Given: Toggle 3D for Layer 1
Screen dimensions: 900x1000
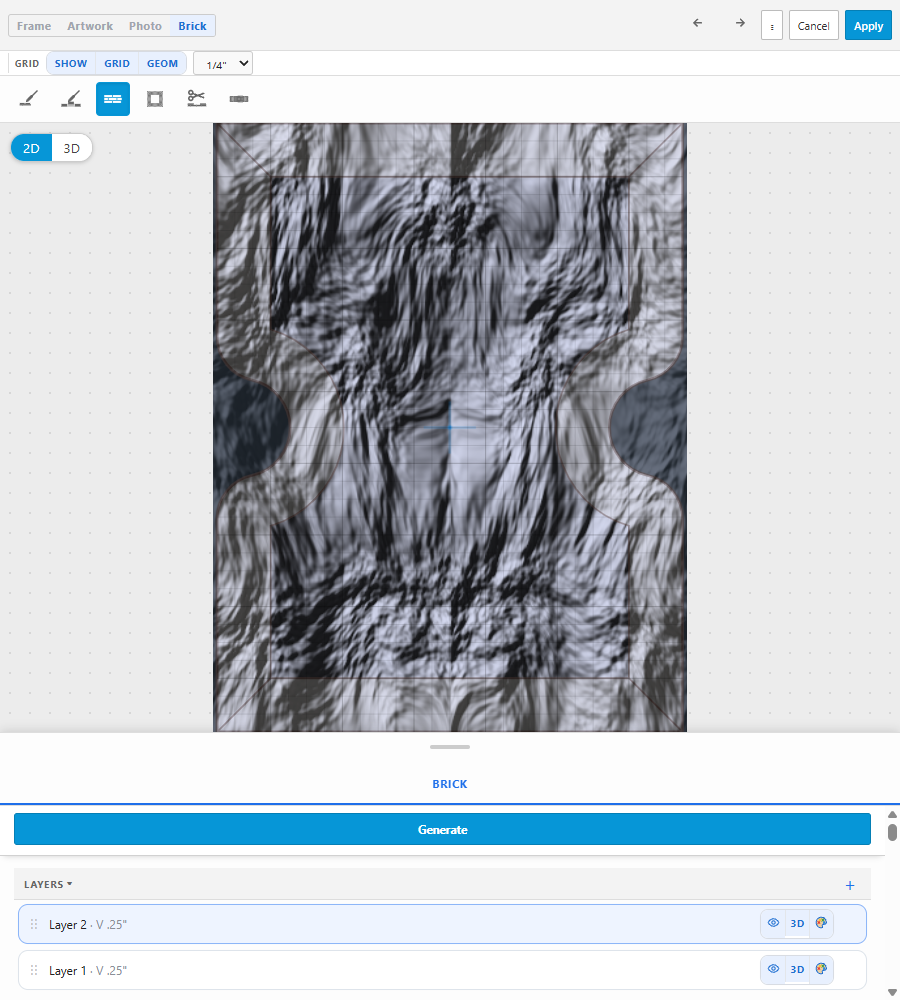Looking at the screenshot, I should (797, 969).
